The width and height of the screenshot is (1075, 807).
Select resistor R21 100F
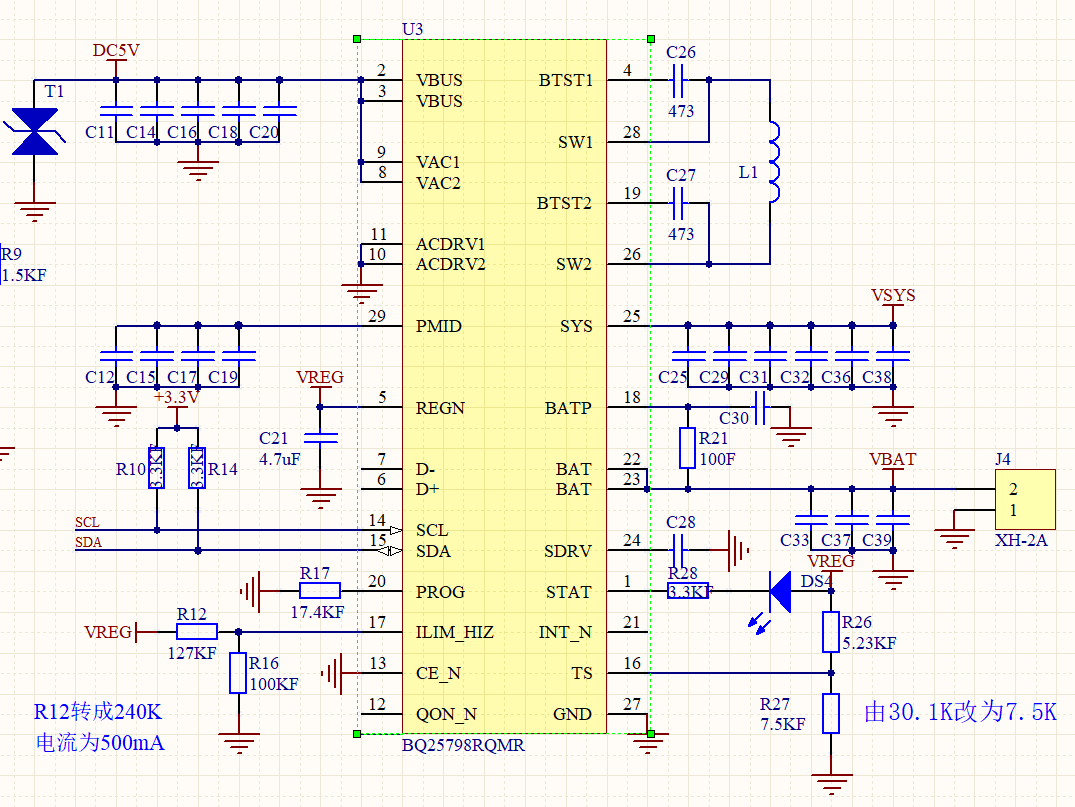click(688, 448)
